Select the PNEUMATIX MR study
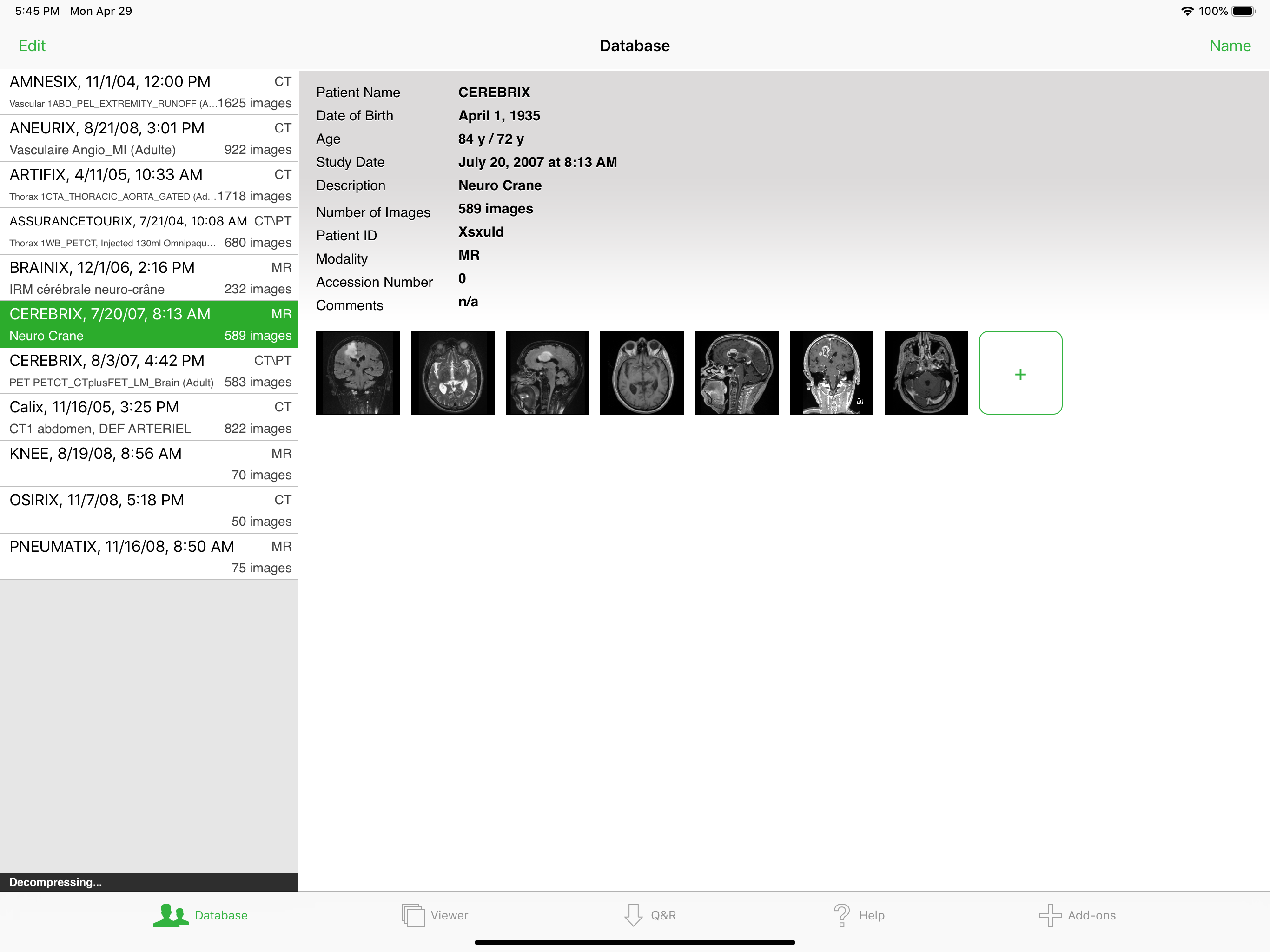The image size is (1270, 952). [149, 557]
